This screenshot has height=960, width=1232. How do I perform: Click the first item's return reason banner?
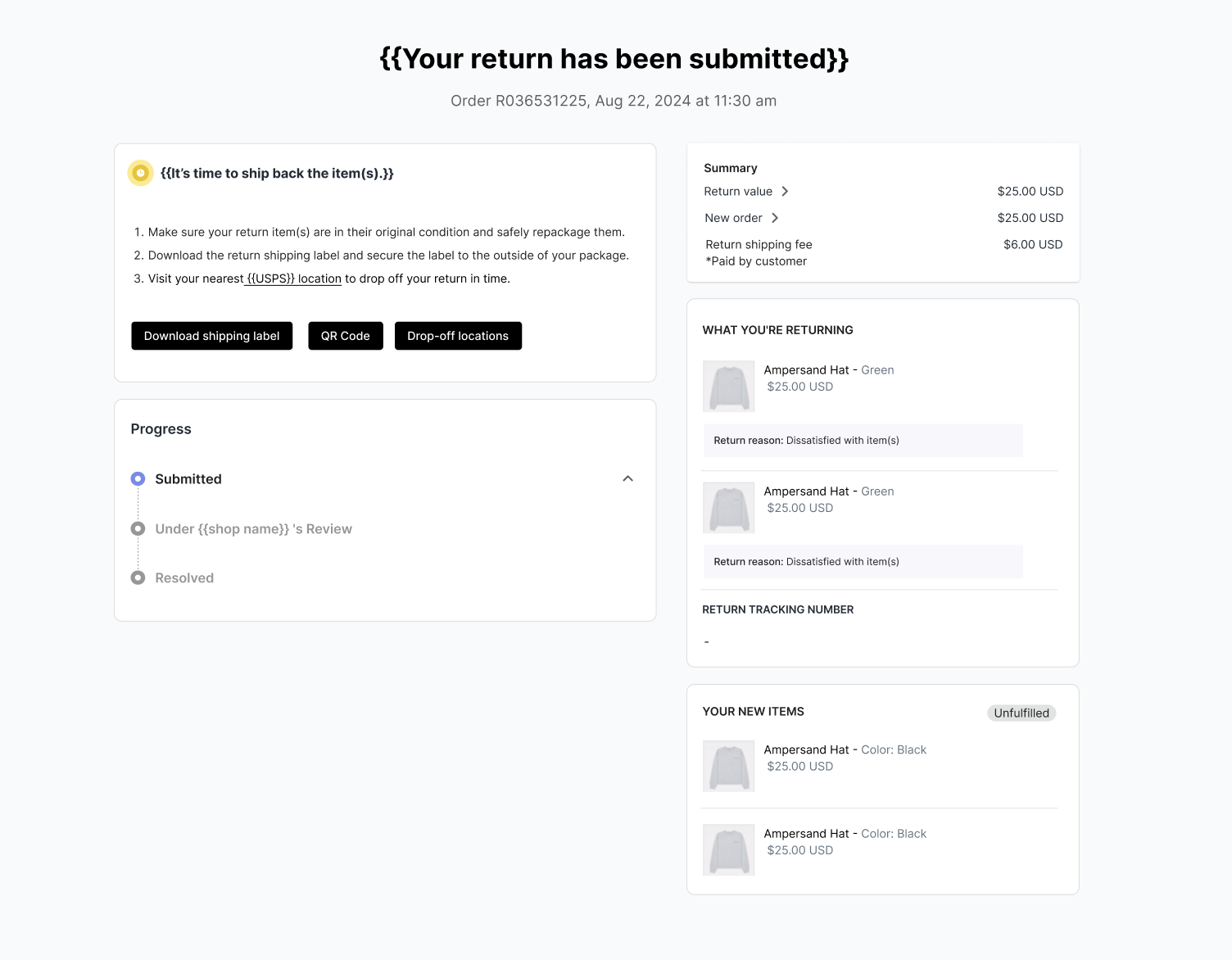tap(863, 440)
